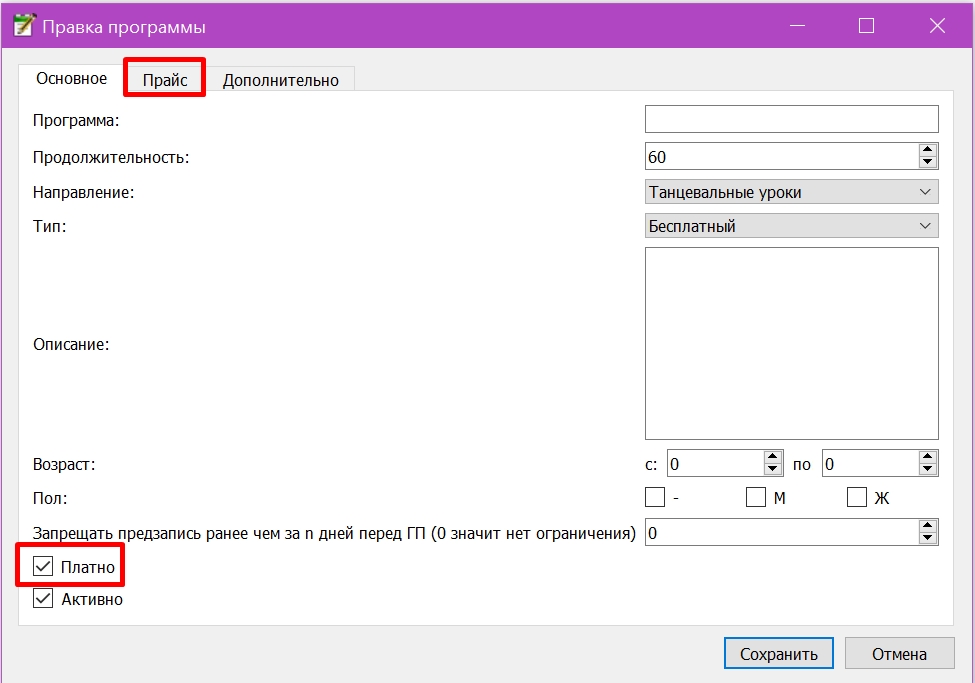
Task: Increase minimum age 'с' spinner up arrow
Action: (x=772, y=457)
